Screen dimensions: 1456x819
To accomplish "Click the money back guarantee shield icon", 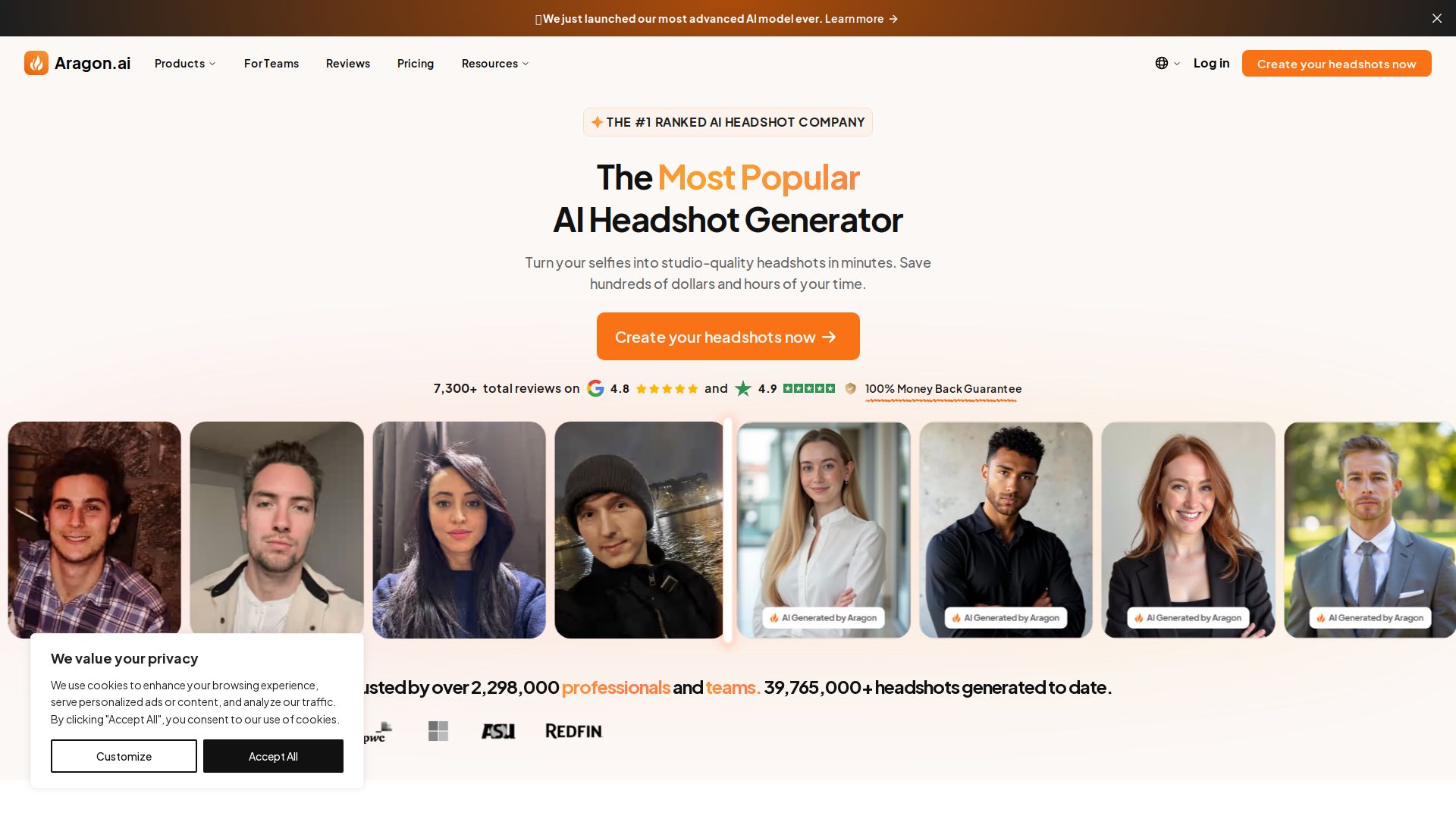I will tap(850, 388).
